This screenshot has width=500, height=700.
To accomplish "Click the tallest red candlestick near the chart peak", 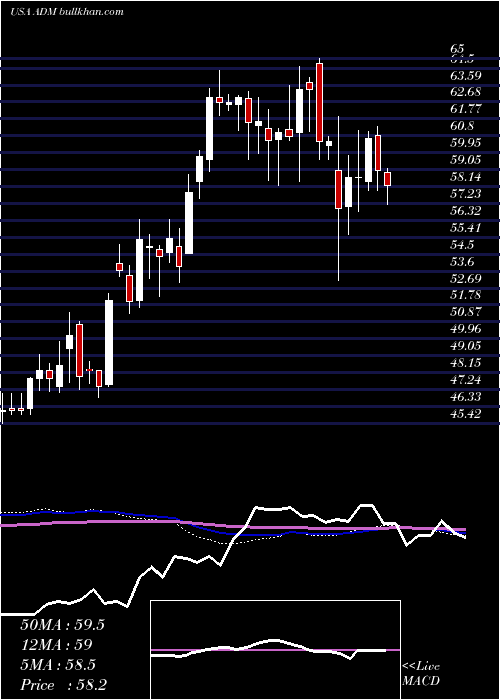I will [319, 102].
